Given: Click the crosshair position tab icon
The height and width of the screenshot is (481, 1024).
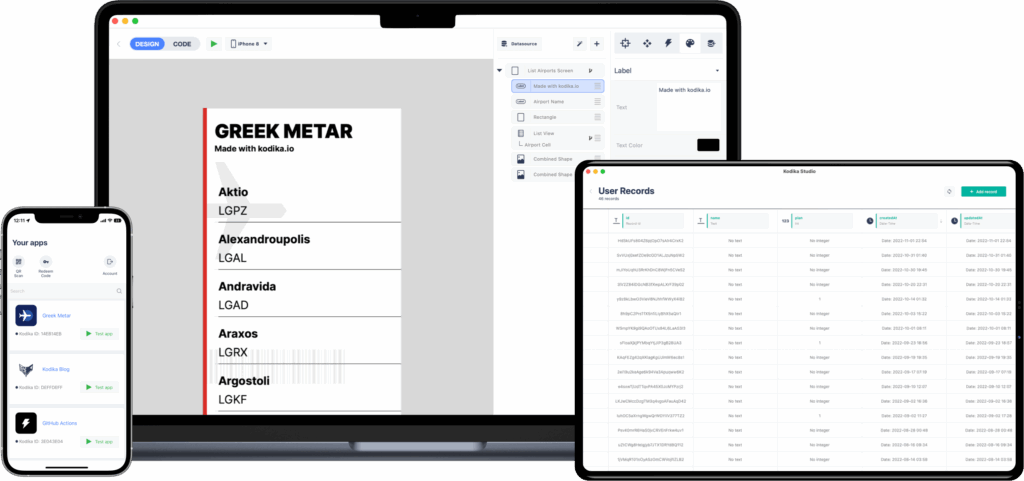Looking at the screenshot, I should 625,43.
